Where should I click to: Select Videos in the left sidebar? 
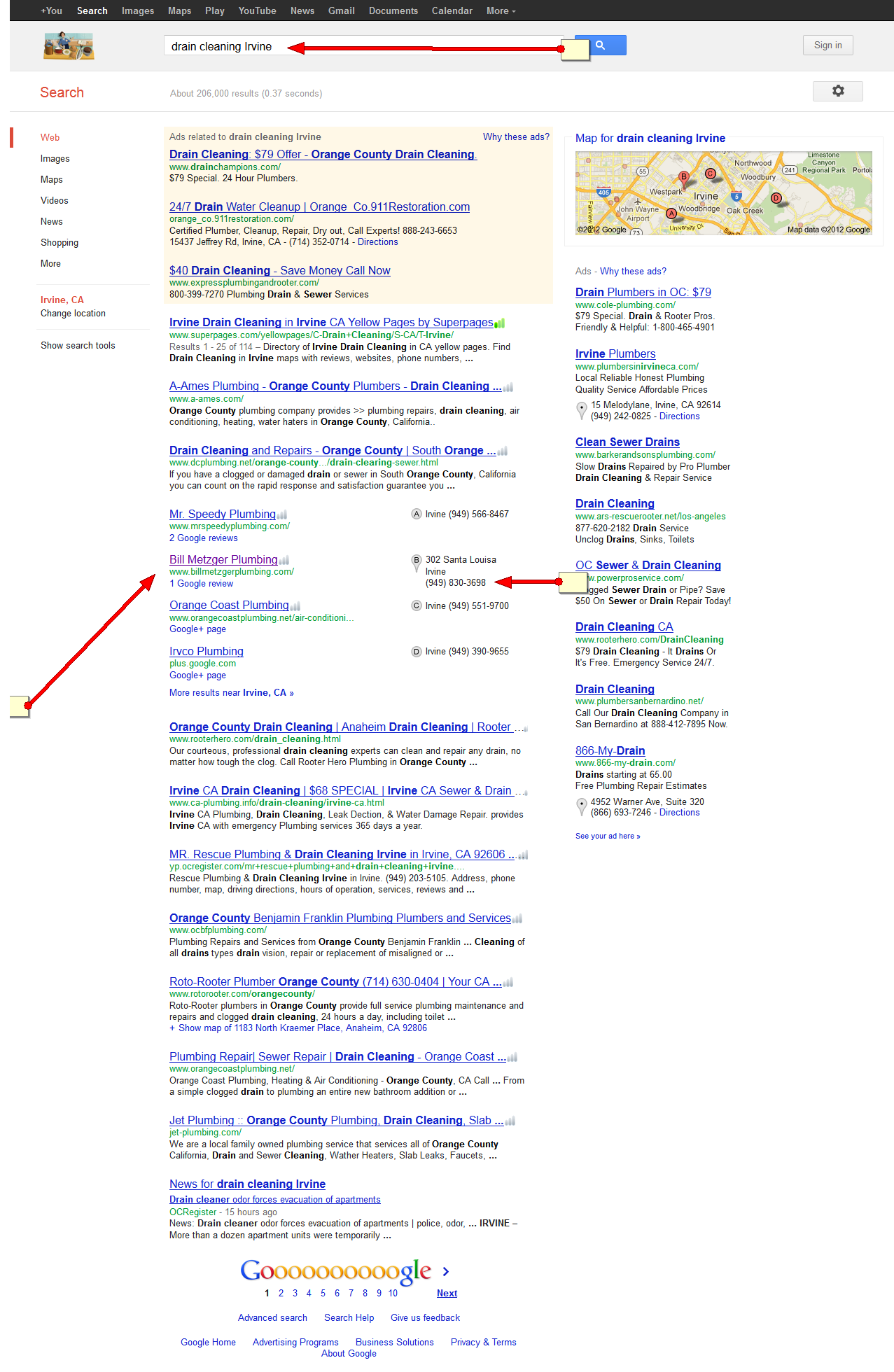(55, 201)
